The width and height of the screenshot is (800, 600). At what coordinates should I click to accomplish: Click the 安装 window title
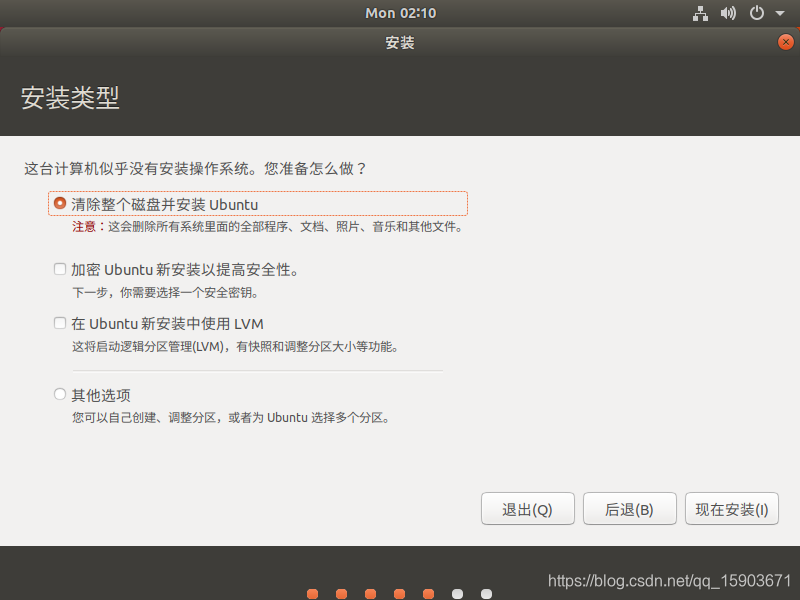399,42
